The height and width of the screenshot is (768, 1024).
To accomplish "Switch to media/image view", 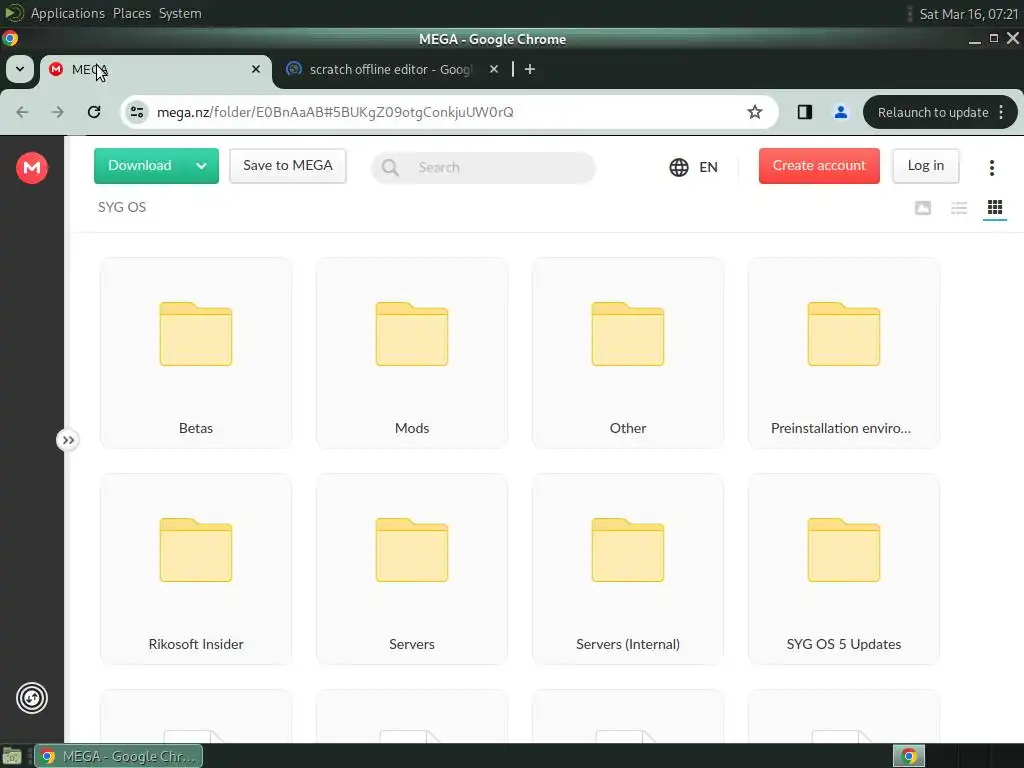I will (922, 208).
